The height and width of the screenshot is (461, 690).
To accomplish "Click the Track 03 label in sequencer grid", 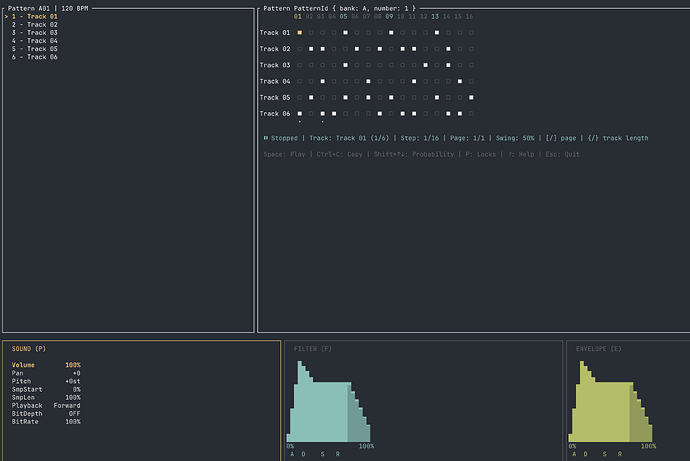I will (275, 65).
